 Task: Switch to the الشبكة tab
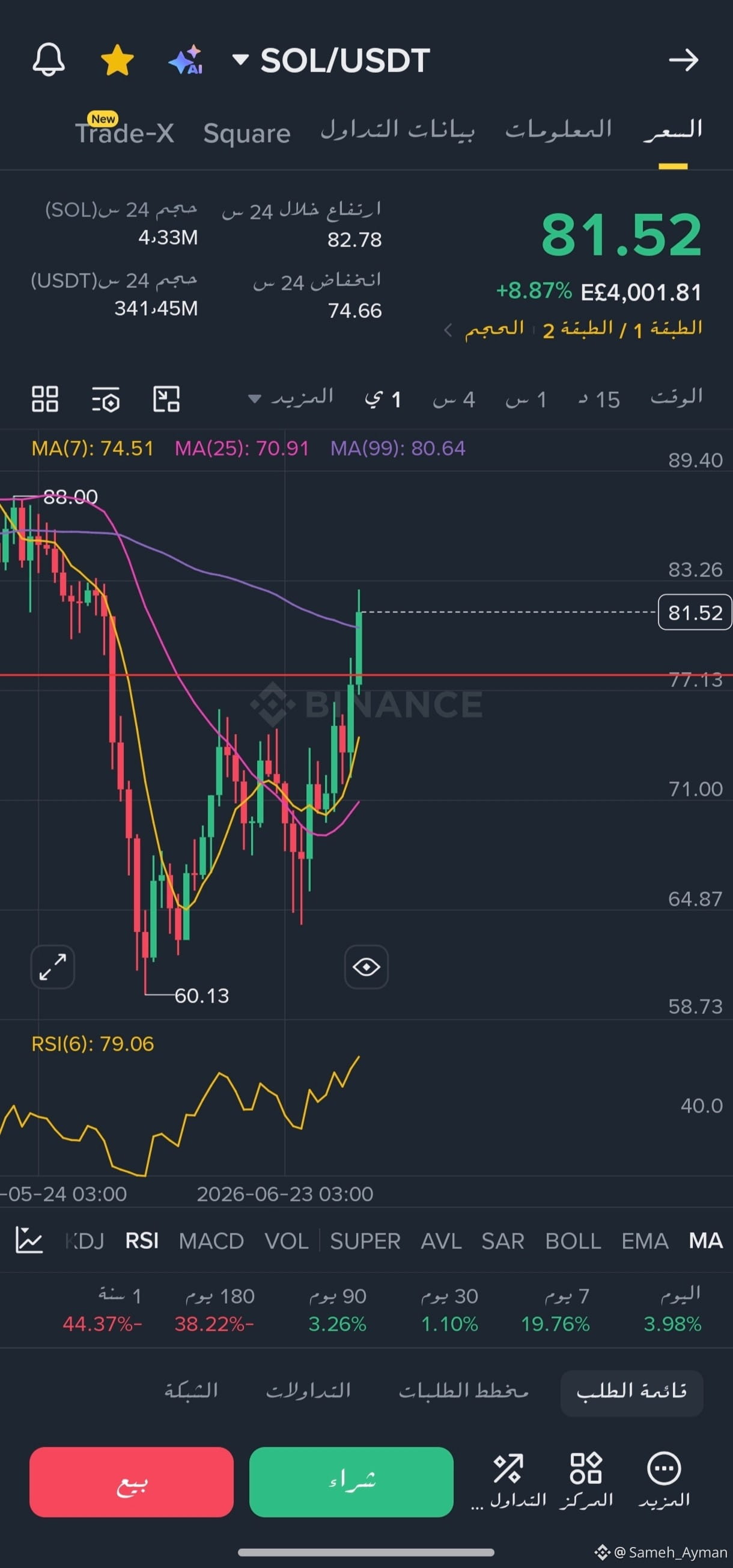click(191, 1391)
